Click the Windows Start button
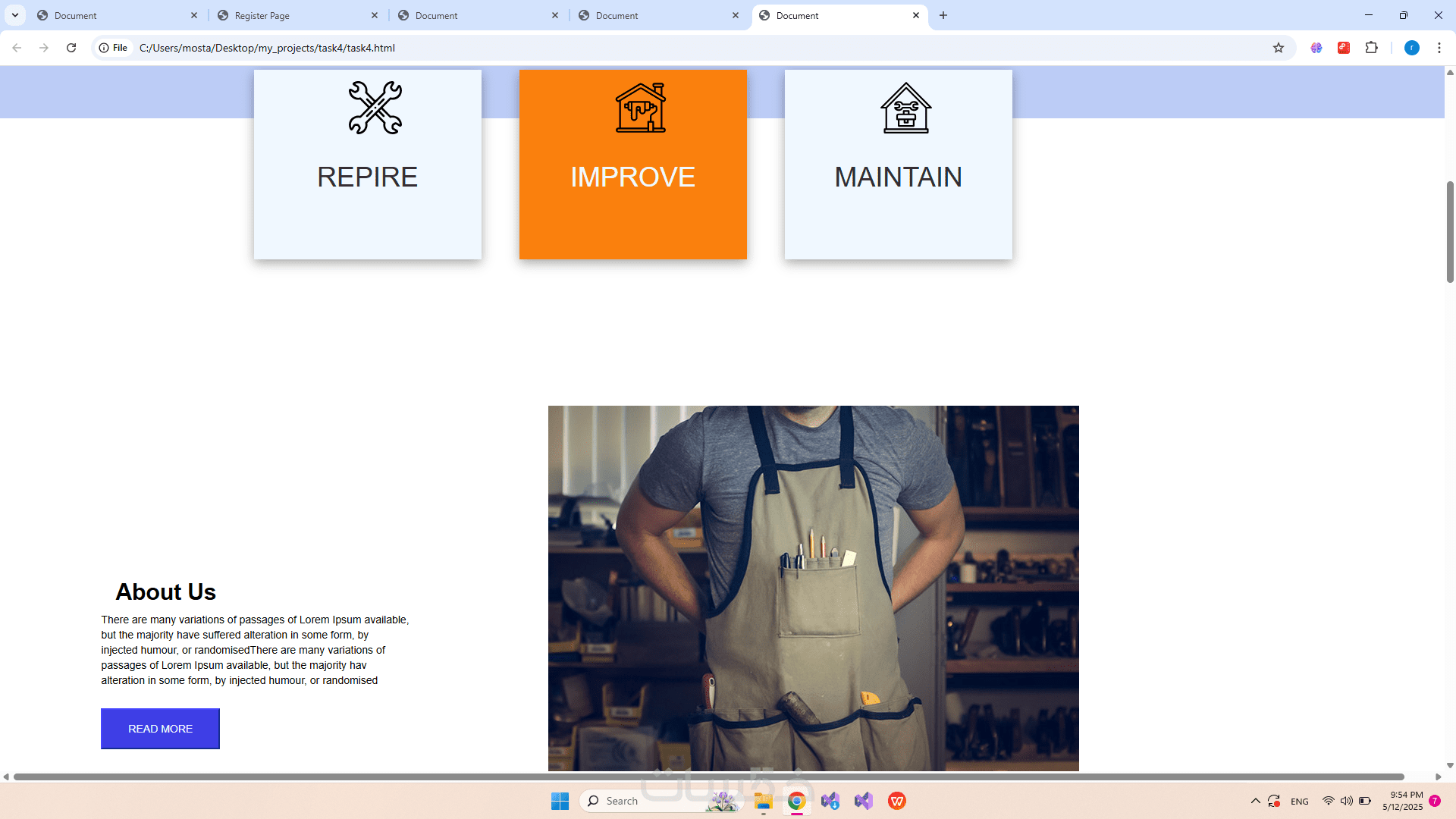The width and height of the screenshot is (1456, 819). point(560,801)
